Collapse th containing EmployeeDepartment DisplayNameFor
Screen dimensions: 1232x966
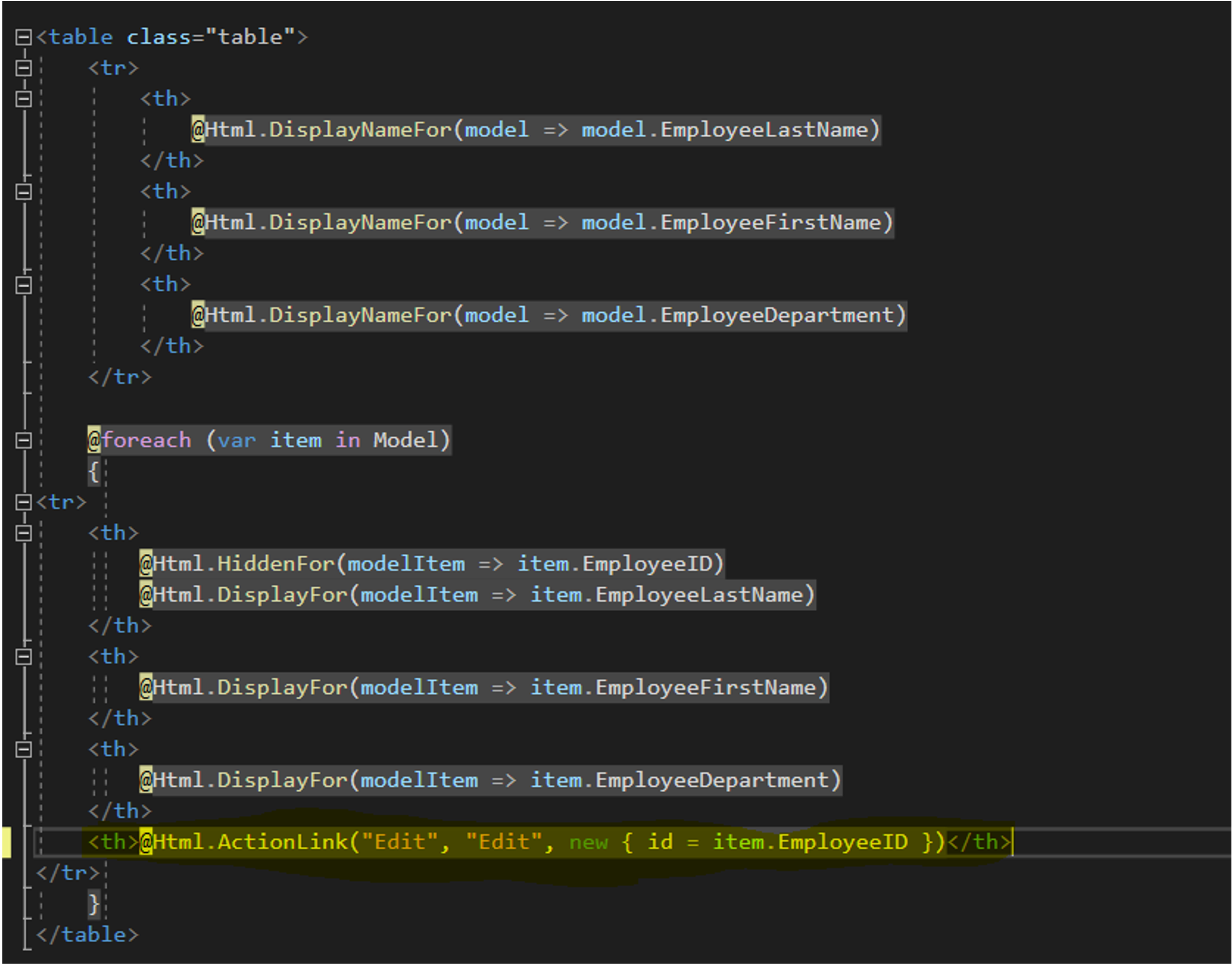coord(23,285)
